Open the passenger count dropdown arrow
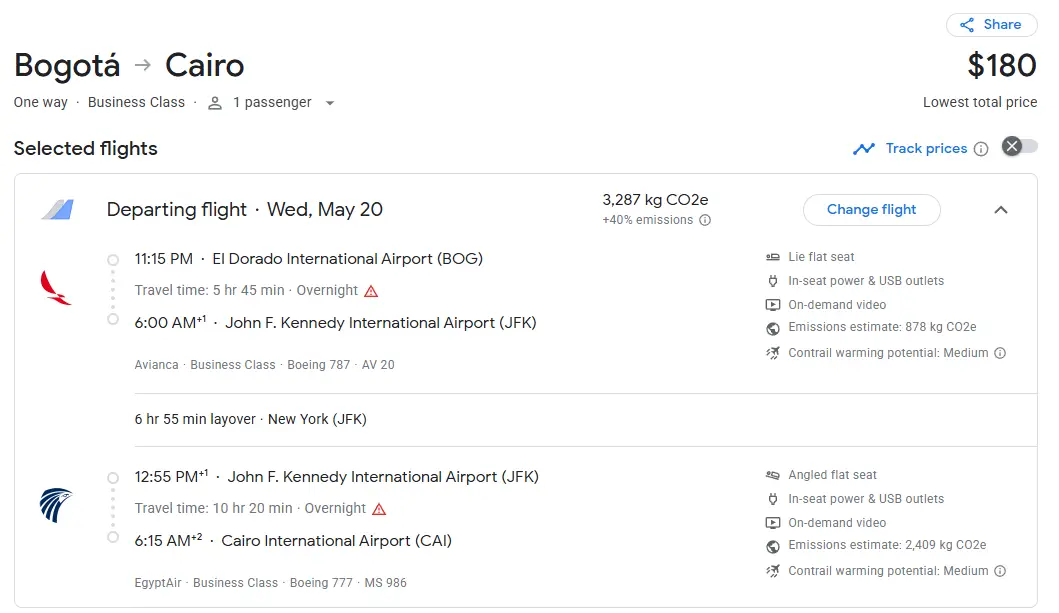Image resolution: width=1059 pixels, height=613 pixels. [x=330, y=103]
